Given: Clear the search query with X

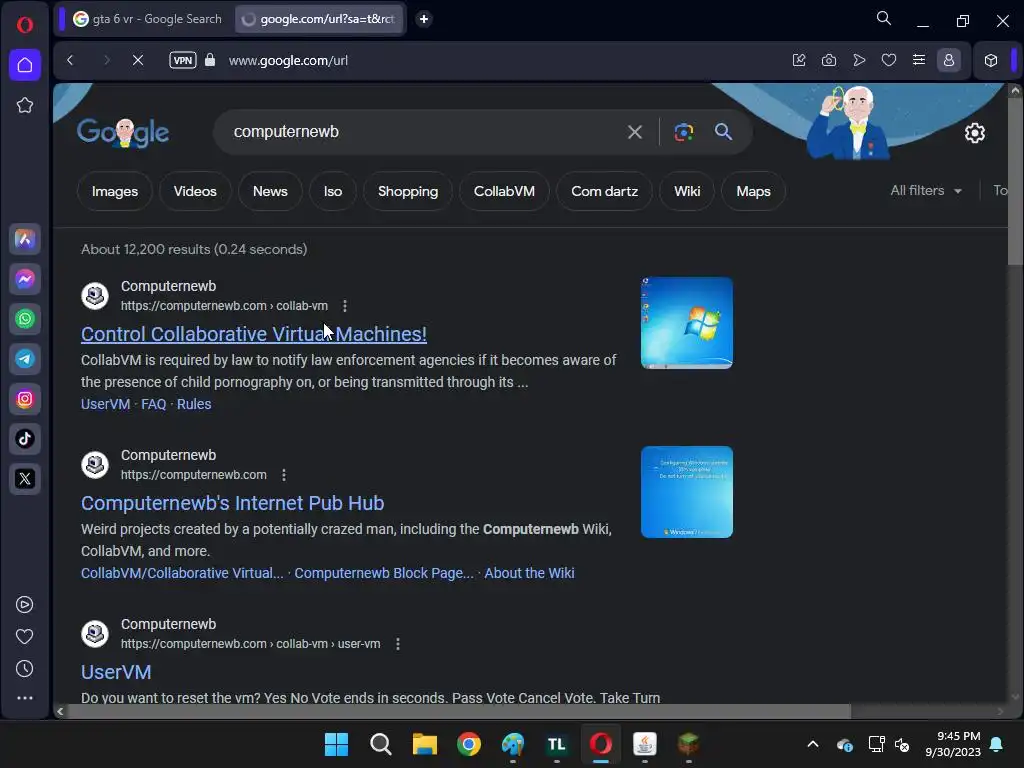Looking at the screenshot, I should point(635,132).
